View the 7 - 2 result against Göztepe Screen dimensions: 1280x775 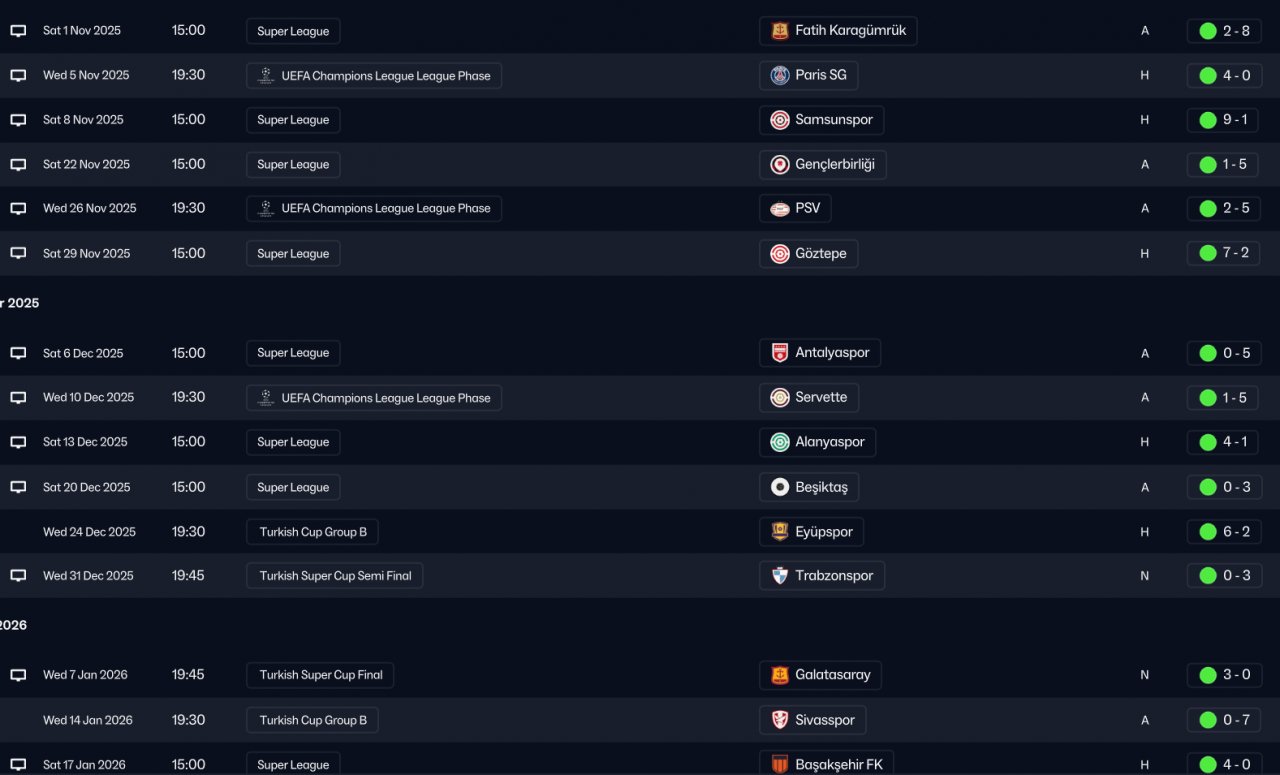tap(1223, 253)
